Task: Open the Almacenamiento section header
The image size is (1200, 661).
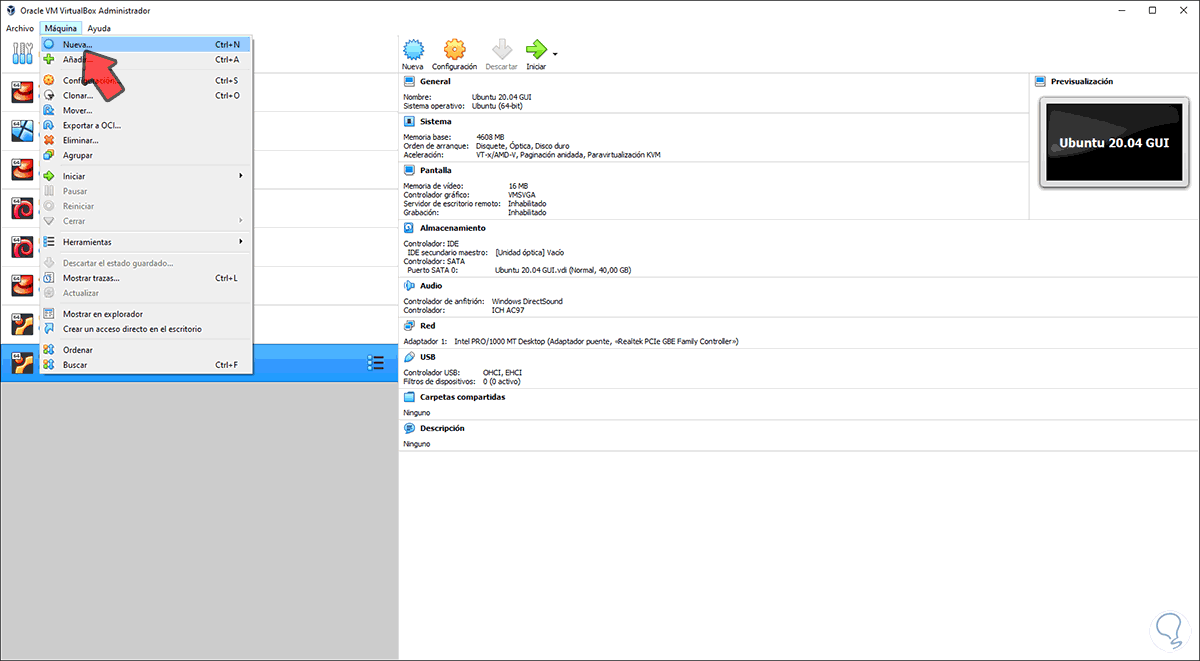Action: click(452, 228)
